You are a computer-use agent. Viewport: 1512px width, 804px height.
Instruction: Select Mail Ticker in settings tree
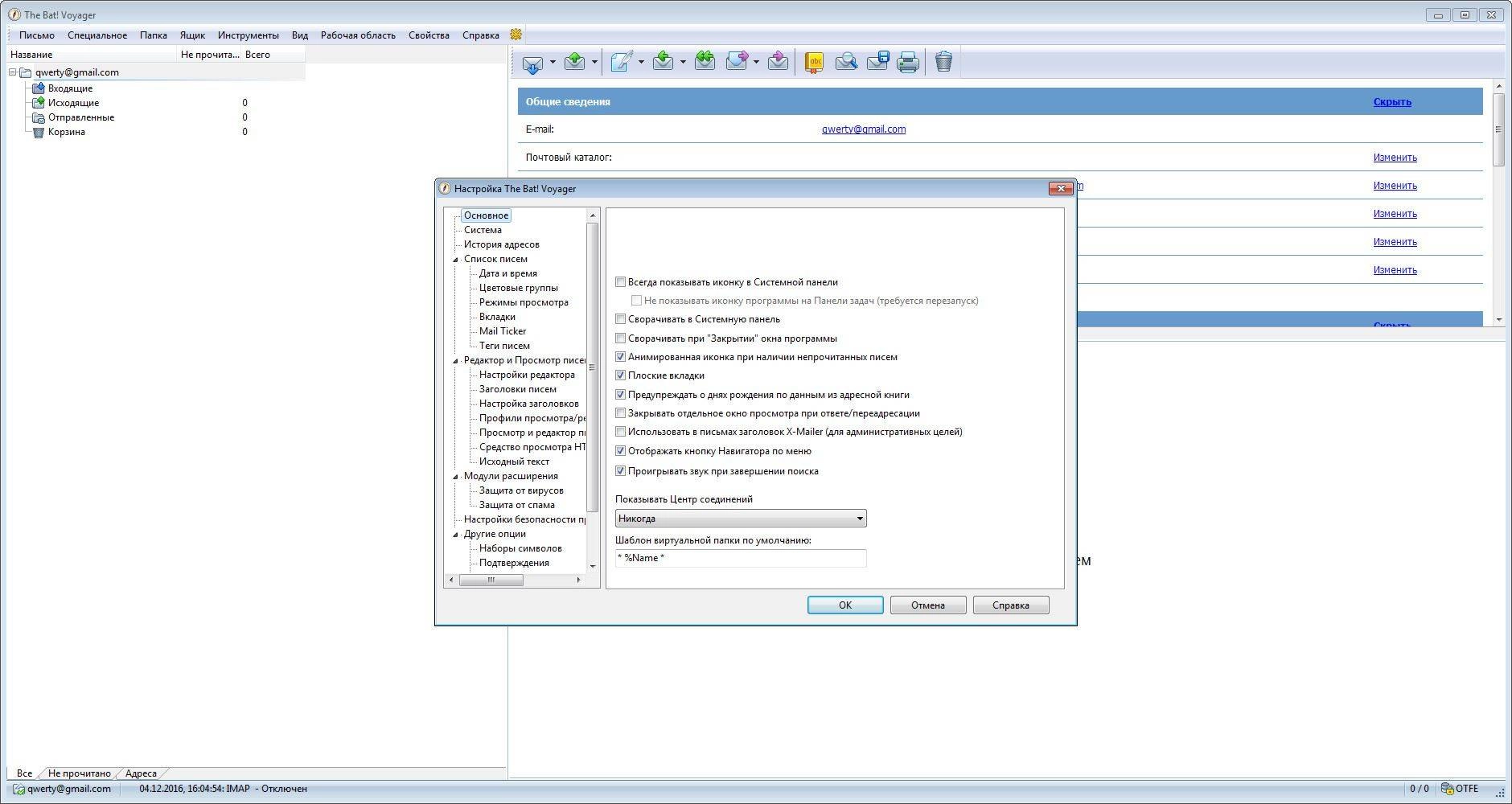coord(503,331)
